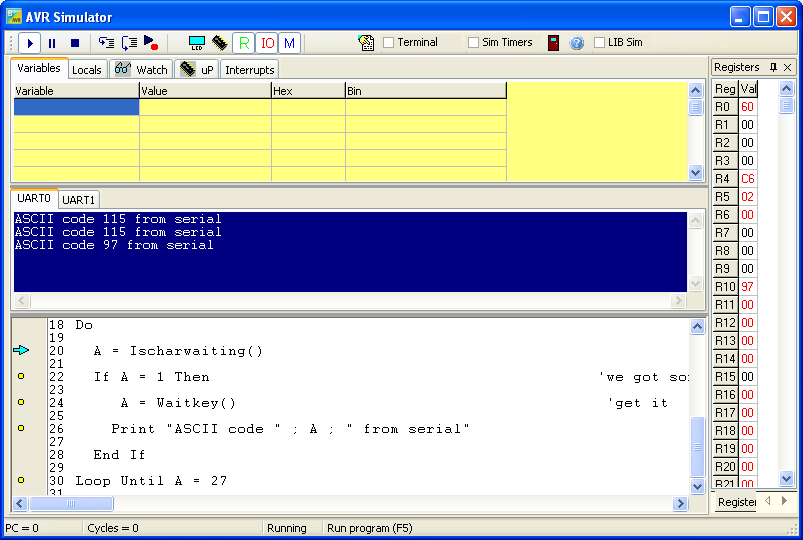The height and width of the screenshot is (540, 803).
Task: Open the Locals tab
Action: point(87,70)
